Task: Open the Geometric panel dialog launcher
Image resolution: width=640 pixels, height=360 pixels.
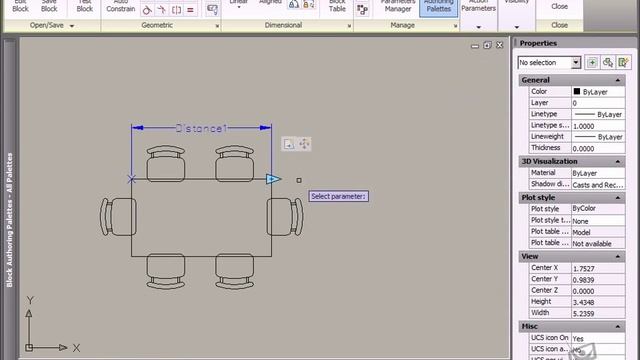Action: [217, 26]
